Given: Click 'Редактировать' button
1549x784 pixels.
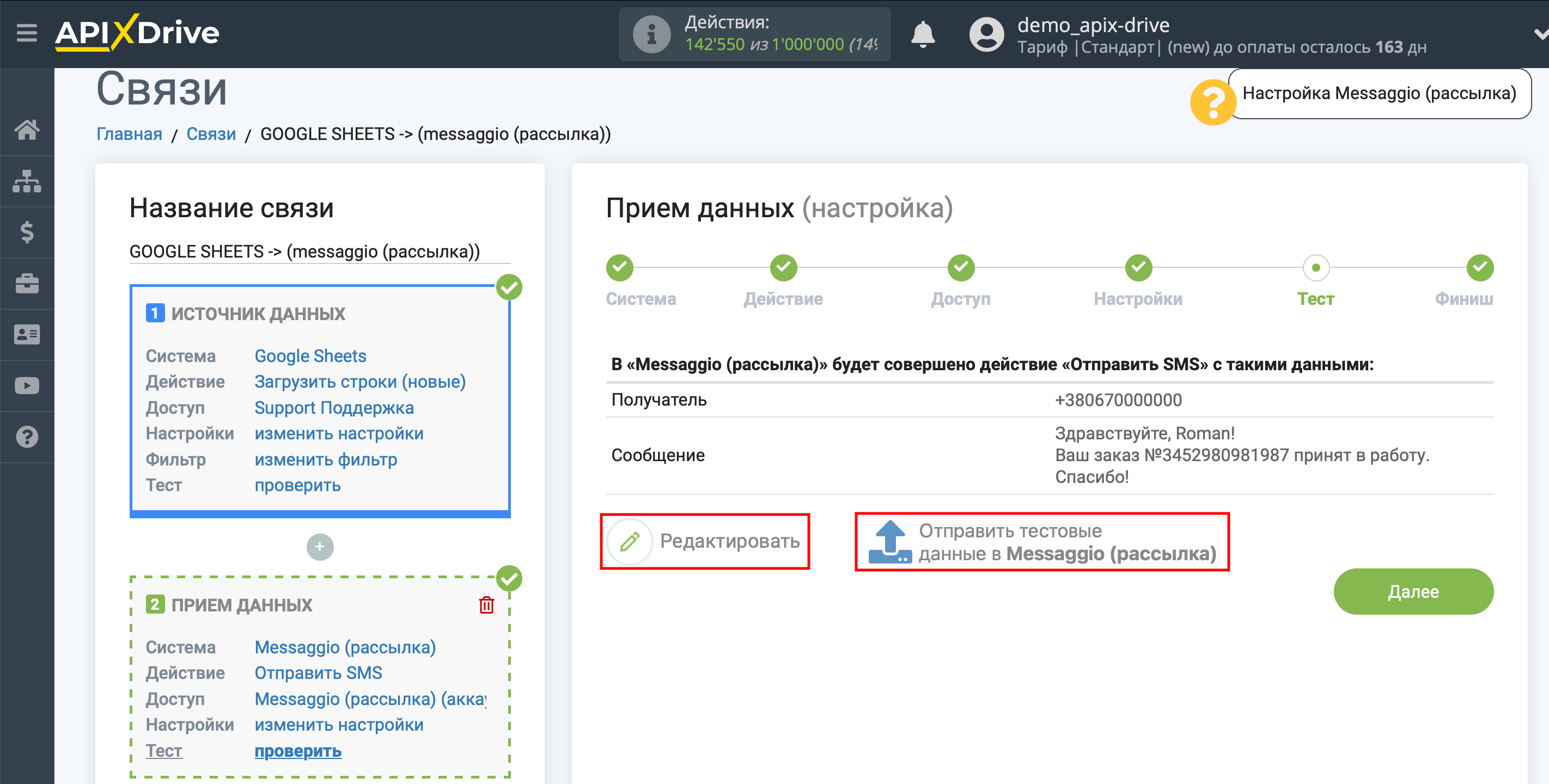Looking at the screenshot, I should pos(705,541).
